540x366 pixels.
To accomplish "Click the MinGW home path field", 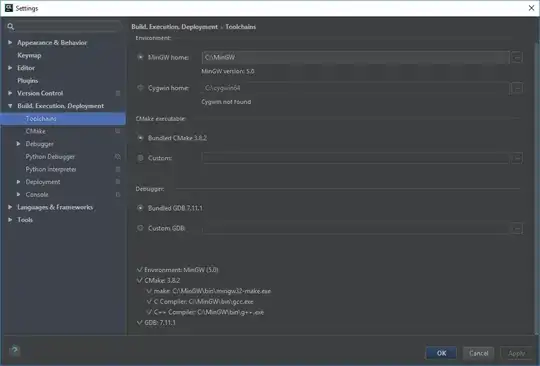I will pyautogui.click(x=355, y=57).
